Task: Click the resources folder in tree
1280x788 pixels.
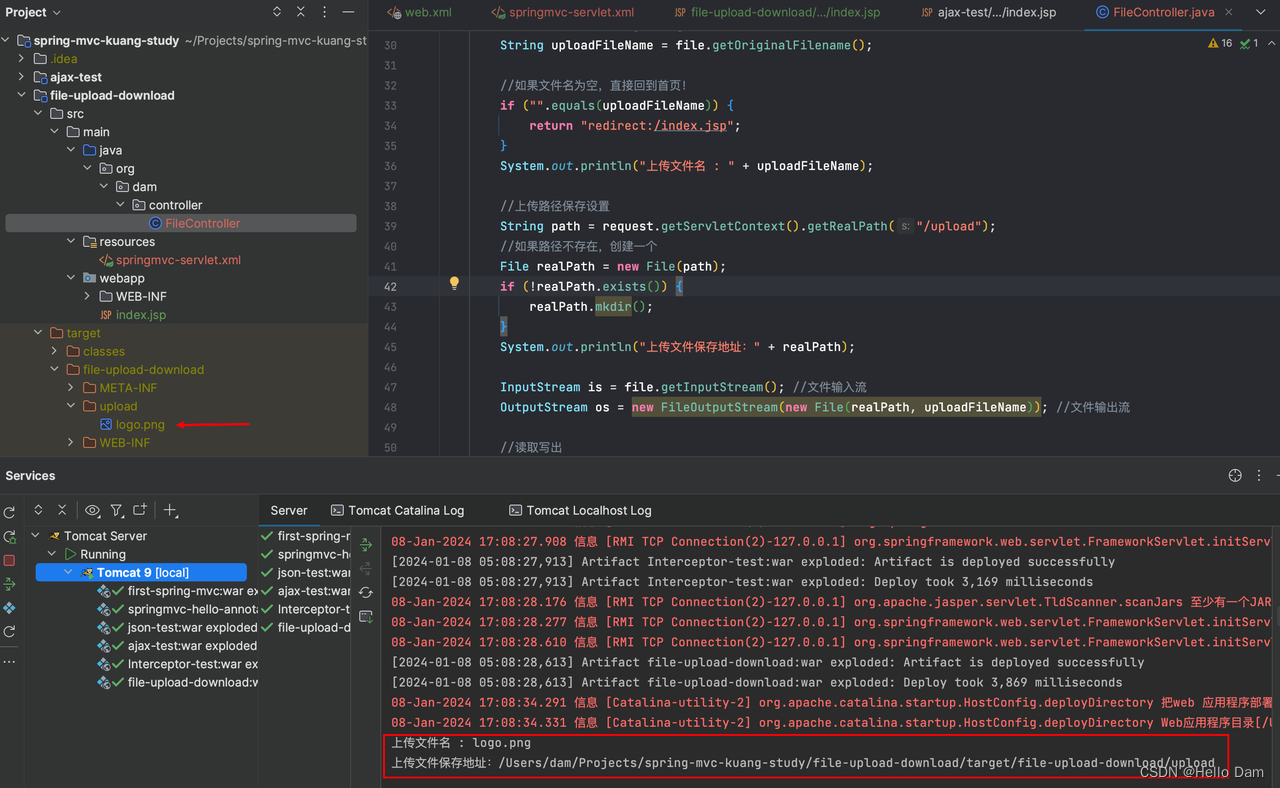Action: (119, 241)
